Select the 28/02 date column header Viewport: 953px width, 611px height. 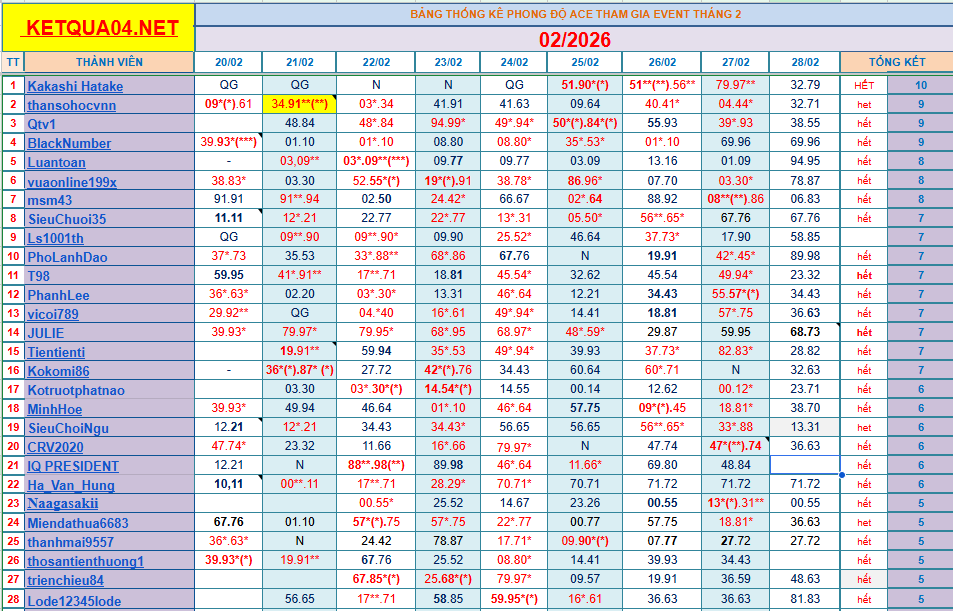tap(804, 62)
